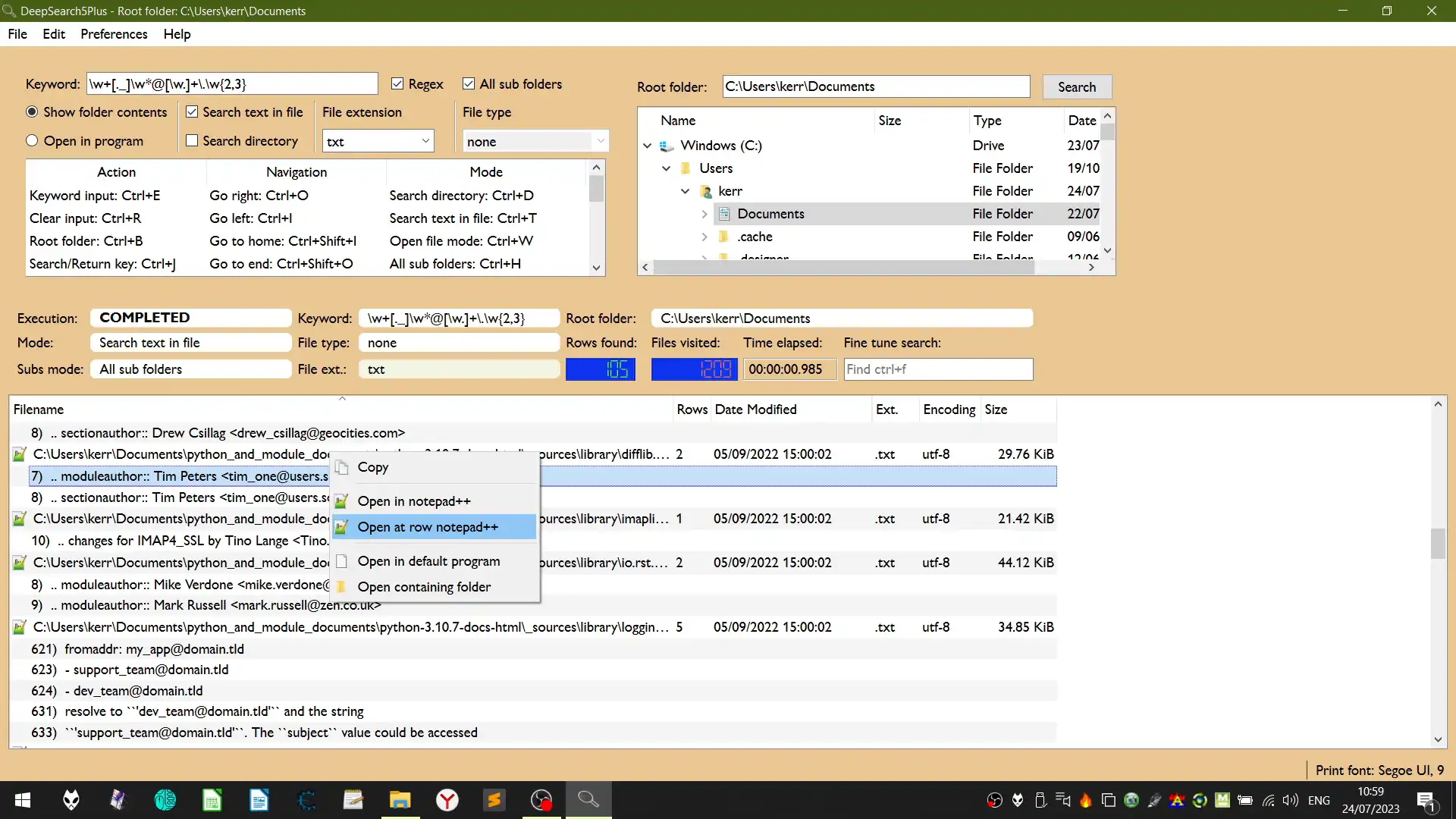
Task: Click the Root folder path field
Action: click(x=876, y=86)
